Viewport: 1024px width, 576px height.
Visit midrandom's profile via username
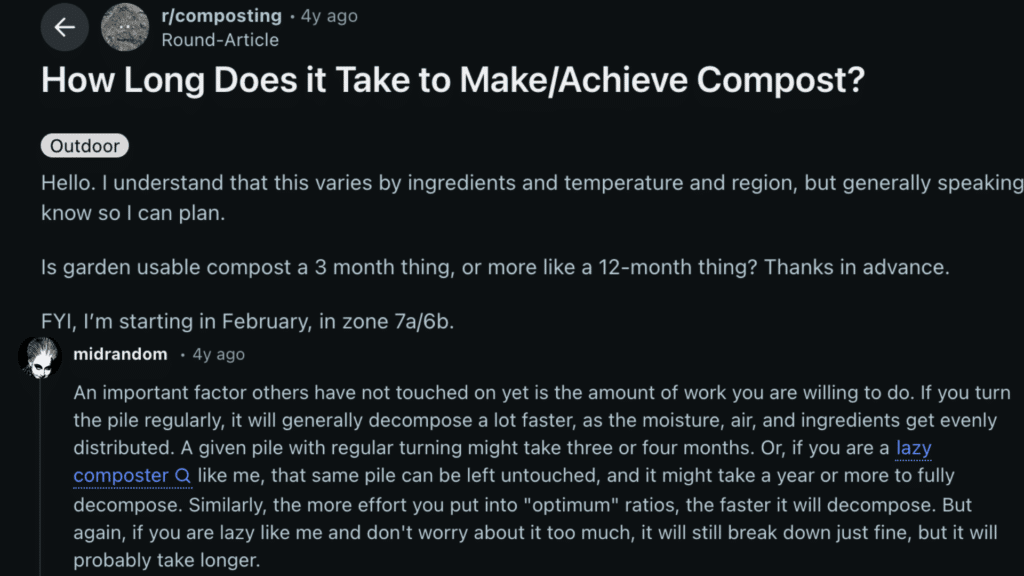click(x=120, y=353)
